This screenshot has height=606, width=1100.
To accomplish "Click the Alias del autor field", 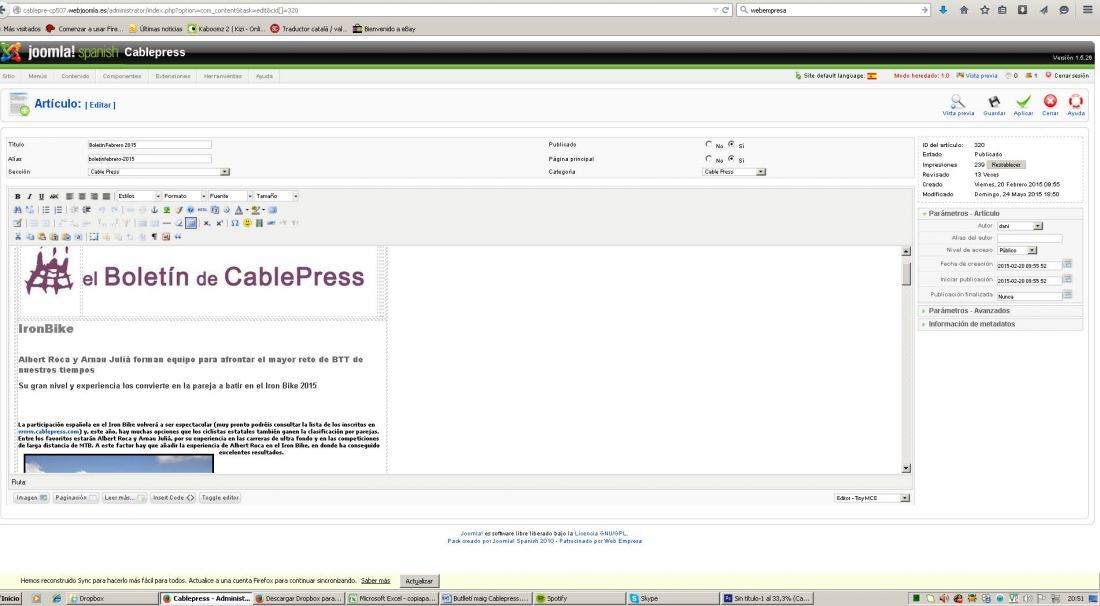I will pos(1029,238).
